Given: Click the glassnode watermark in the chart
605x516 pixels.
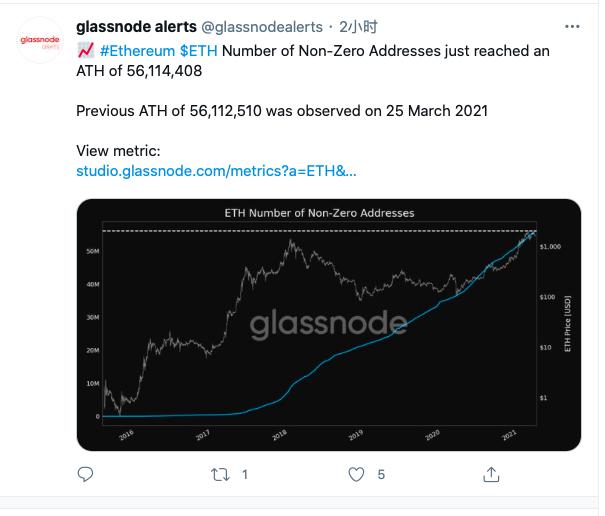Looking at the screenshot, I should pyautogui.click(x=328, y=324).
